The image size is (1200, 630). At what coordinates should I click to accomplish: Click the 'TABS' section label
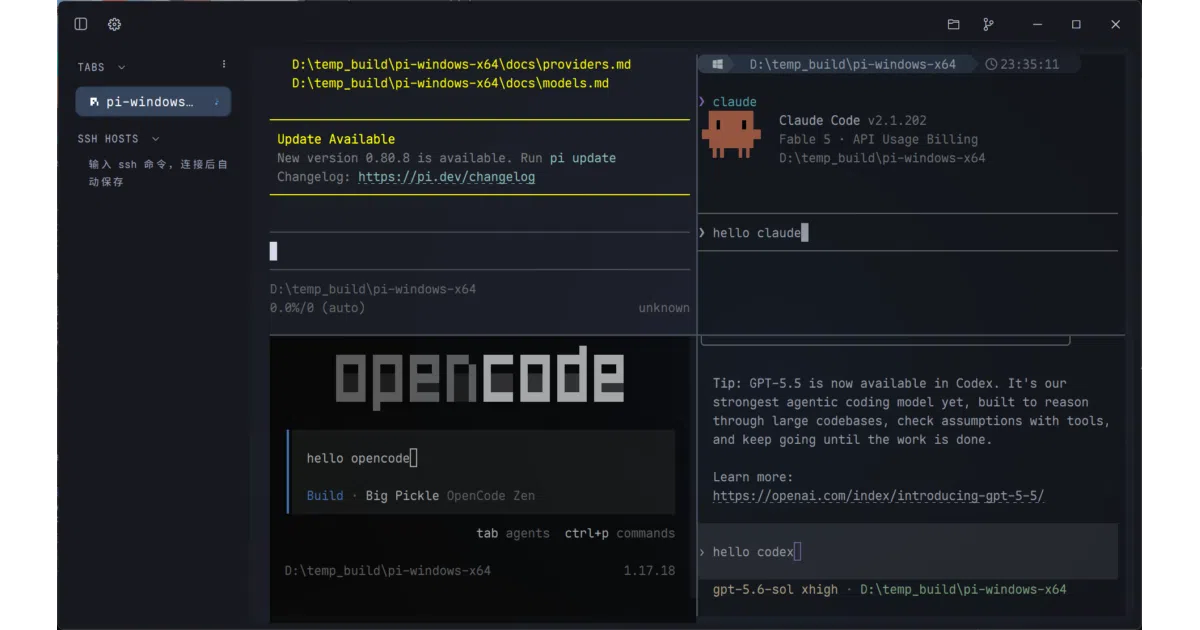click(x=91, y=67)
